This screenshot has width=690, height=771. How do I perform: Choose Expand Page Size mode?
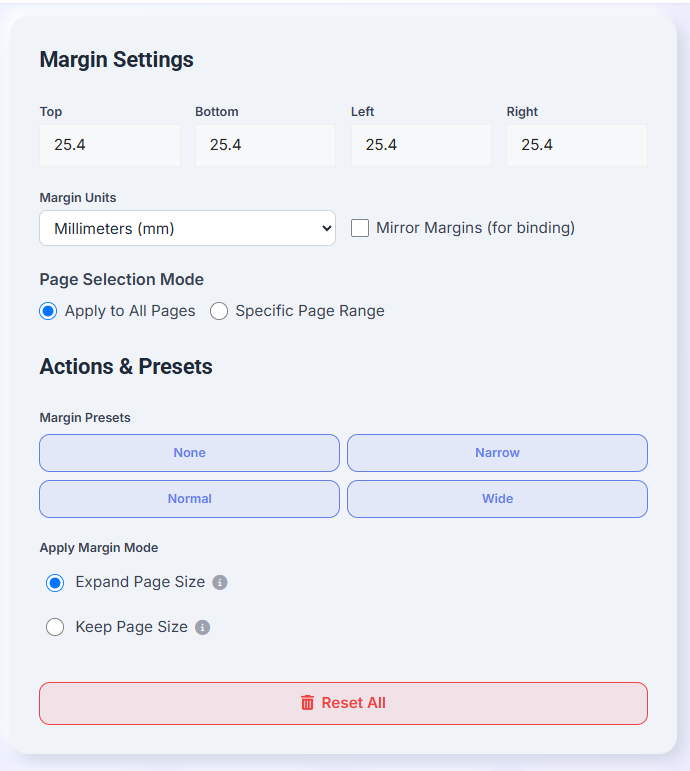(55, 583)
